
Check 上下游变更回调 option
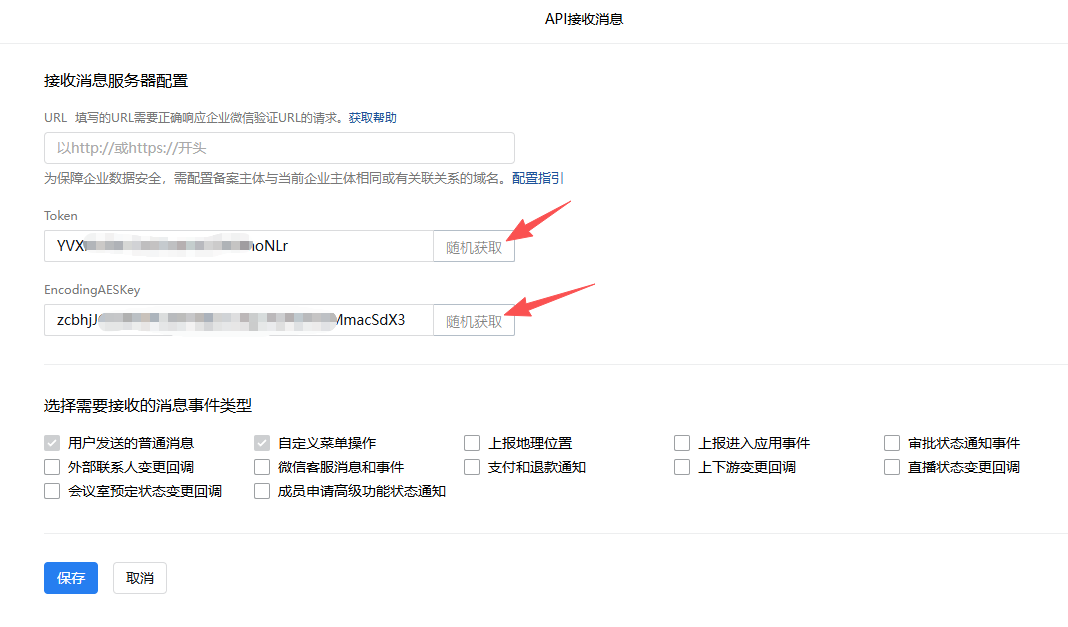tap(682, 467)
